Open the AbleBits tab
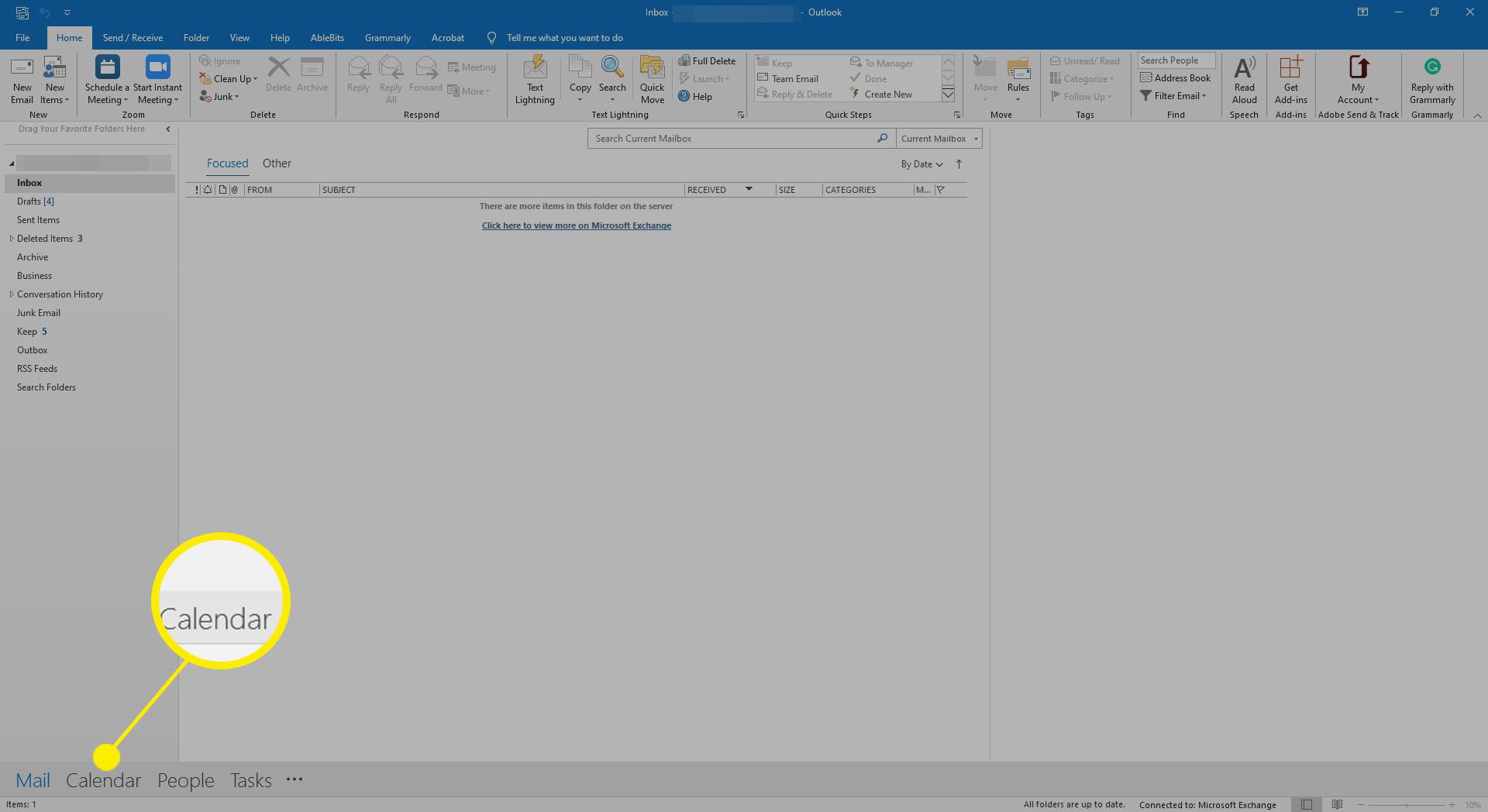 click(327, 37)
